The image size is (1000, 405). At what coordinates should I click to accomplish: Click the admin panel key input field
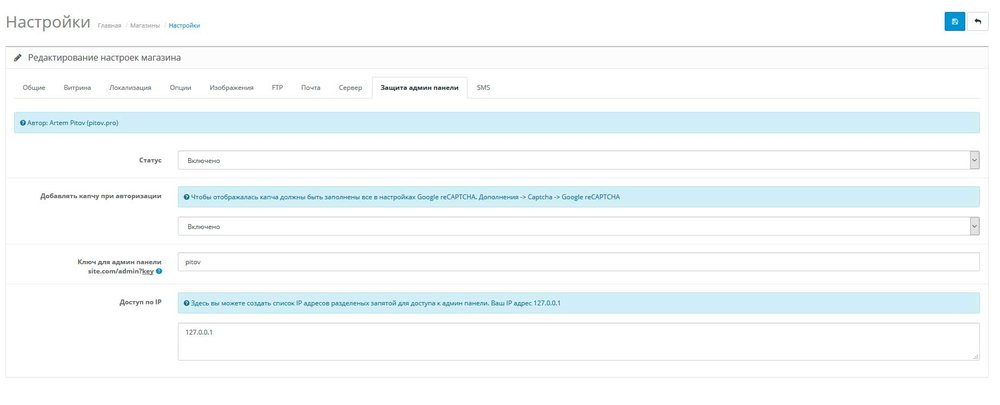pyautogui.click(x=578, y=261)
